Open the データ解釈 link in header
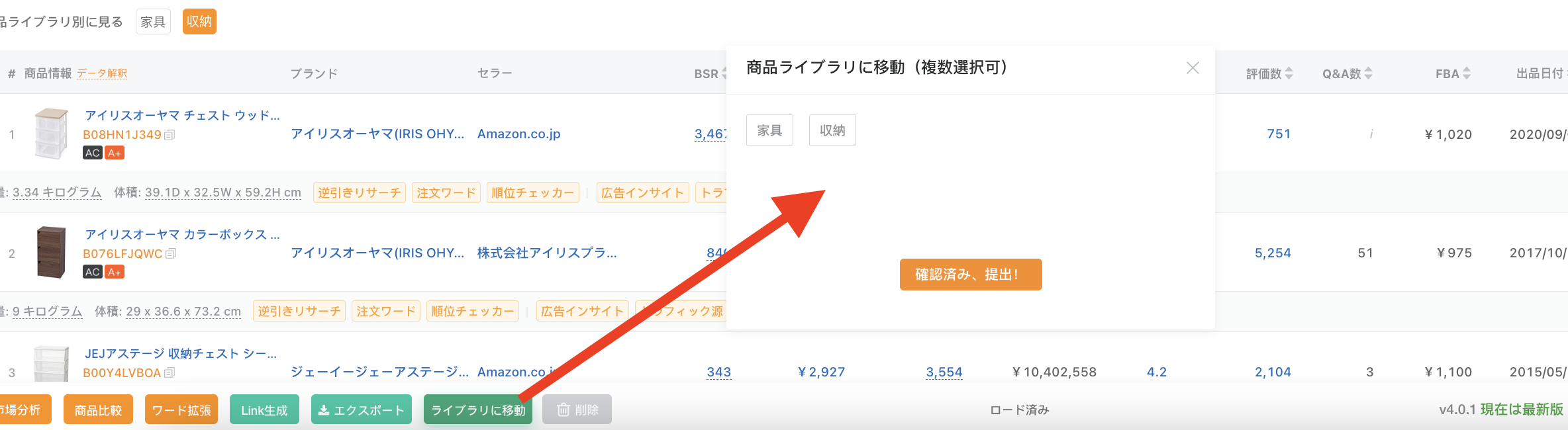Viewport: 1568px width, 430px height. (102, 73)
